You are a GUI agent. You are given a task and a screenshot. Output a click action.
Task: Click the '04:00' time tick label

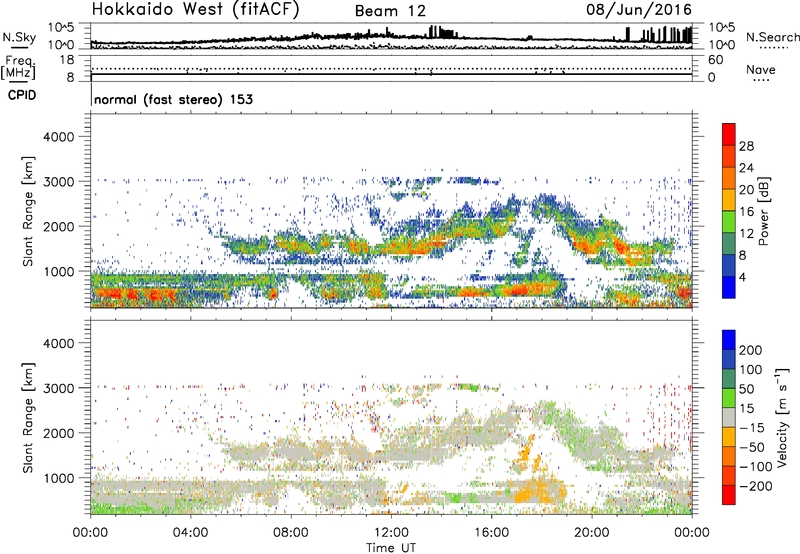(190, 533)
